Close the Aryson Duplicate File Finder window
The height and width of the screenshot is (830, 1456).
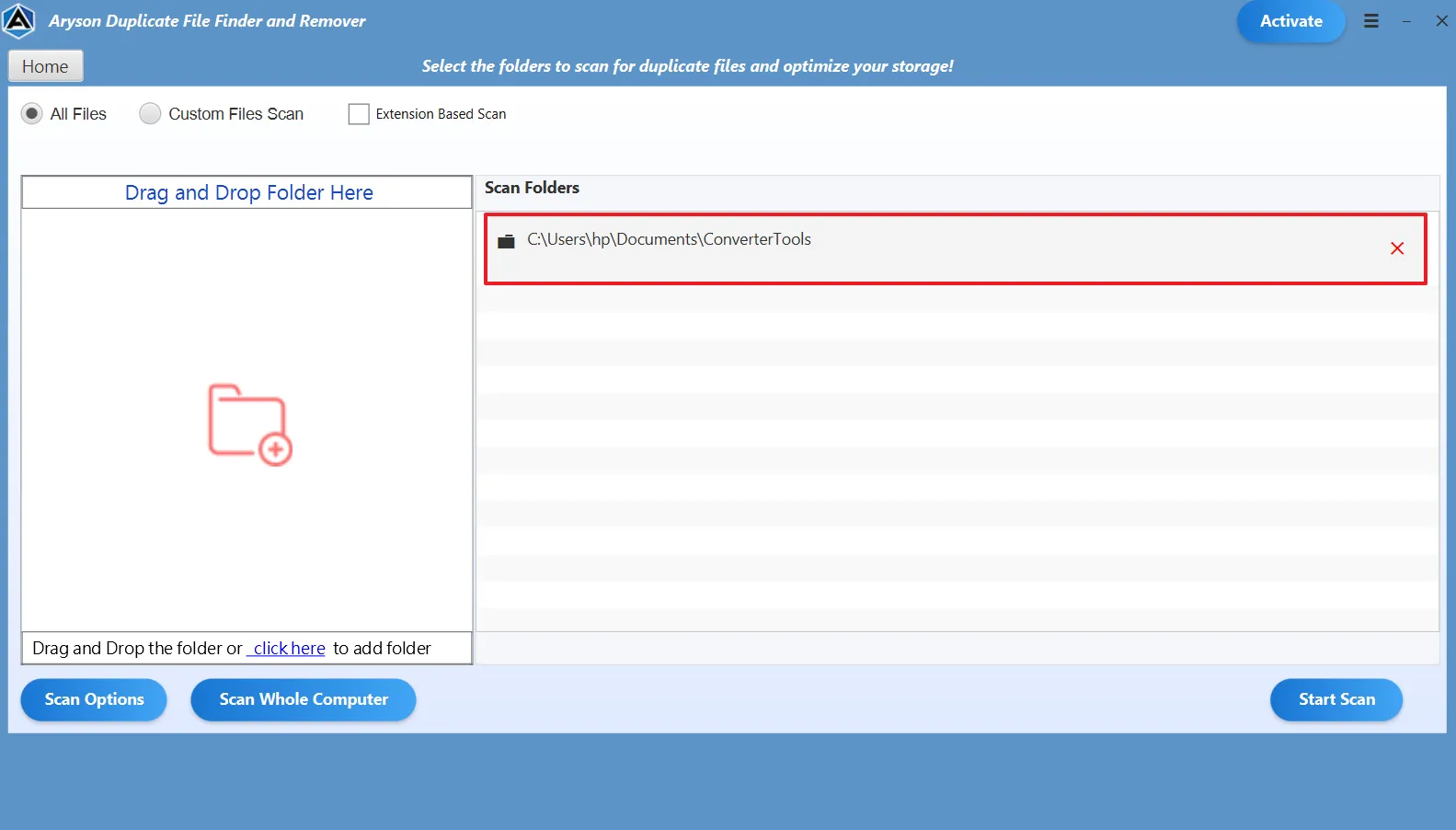pyautogui.click(x=1441, y=21)
